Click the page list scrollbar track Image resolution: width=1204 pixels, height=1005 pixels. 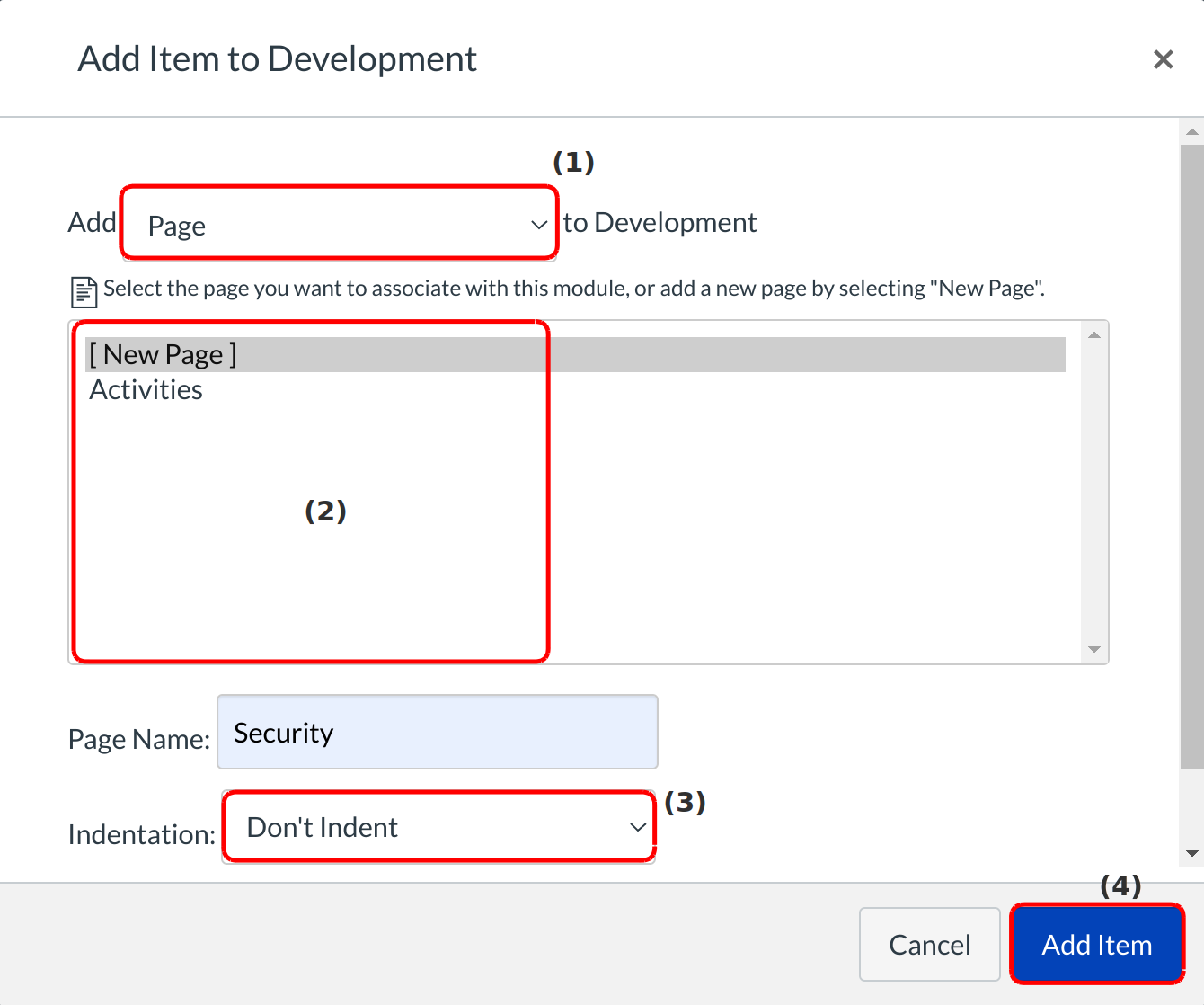[1093, 493]
